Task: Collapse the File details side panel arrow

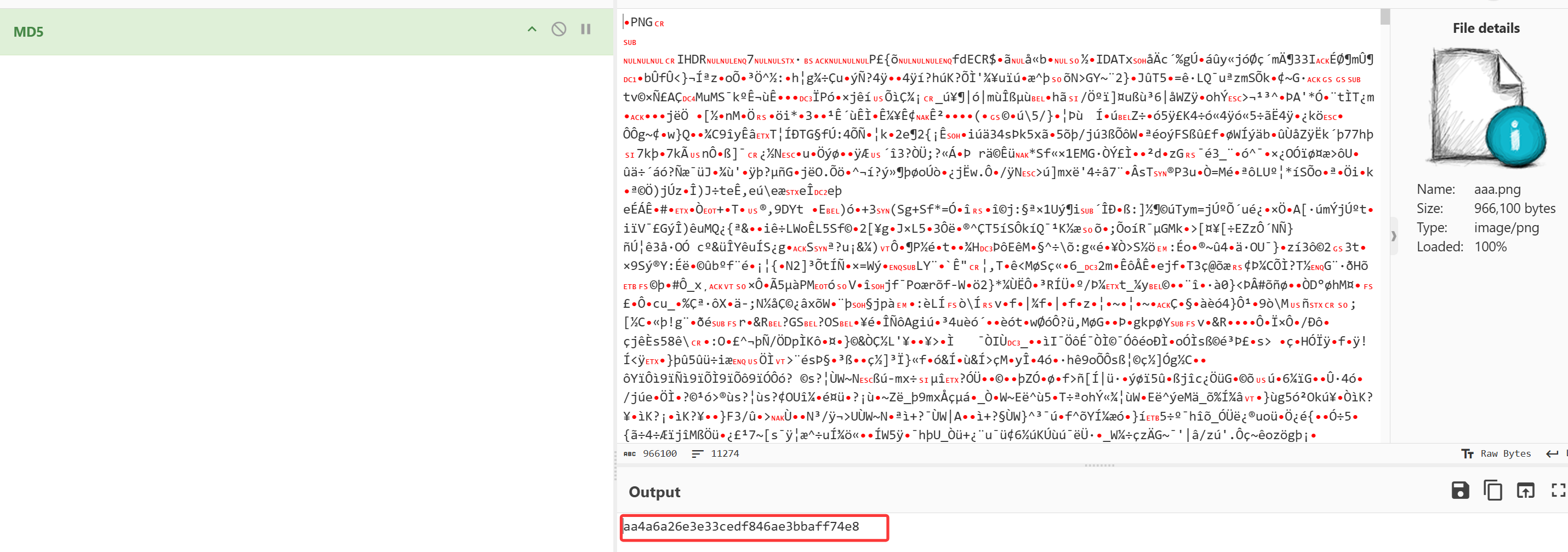Action: point(1394,236)
